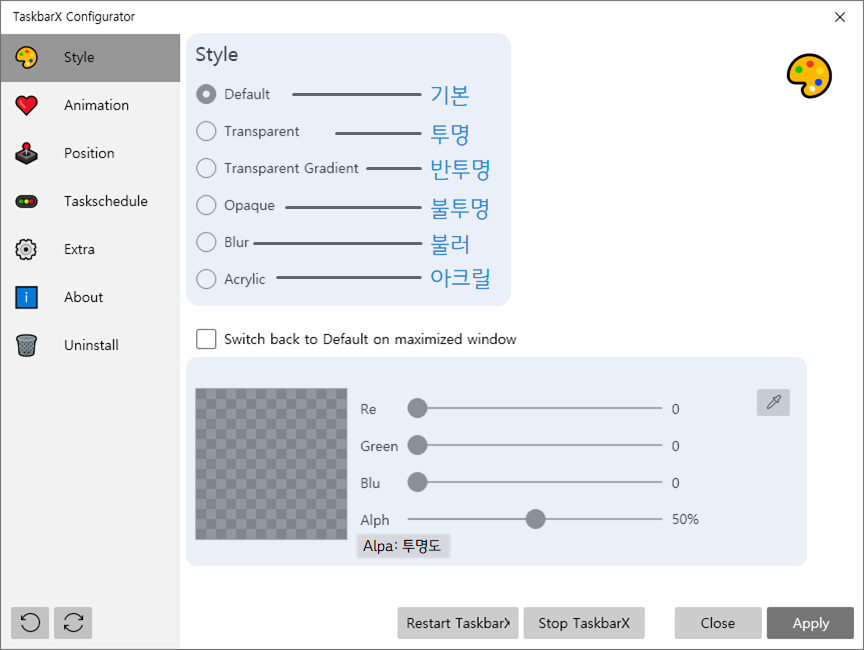Choose the Blur style radio button

(206, 242)
